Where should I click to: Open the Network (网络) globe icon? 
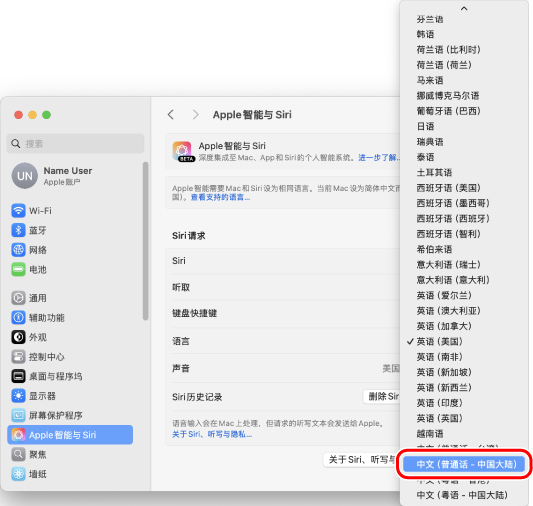tap(18, 250)
